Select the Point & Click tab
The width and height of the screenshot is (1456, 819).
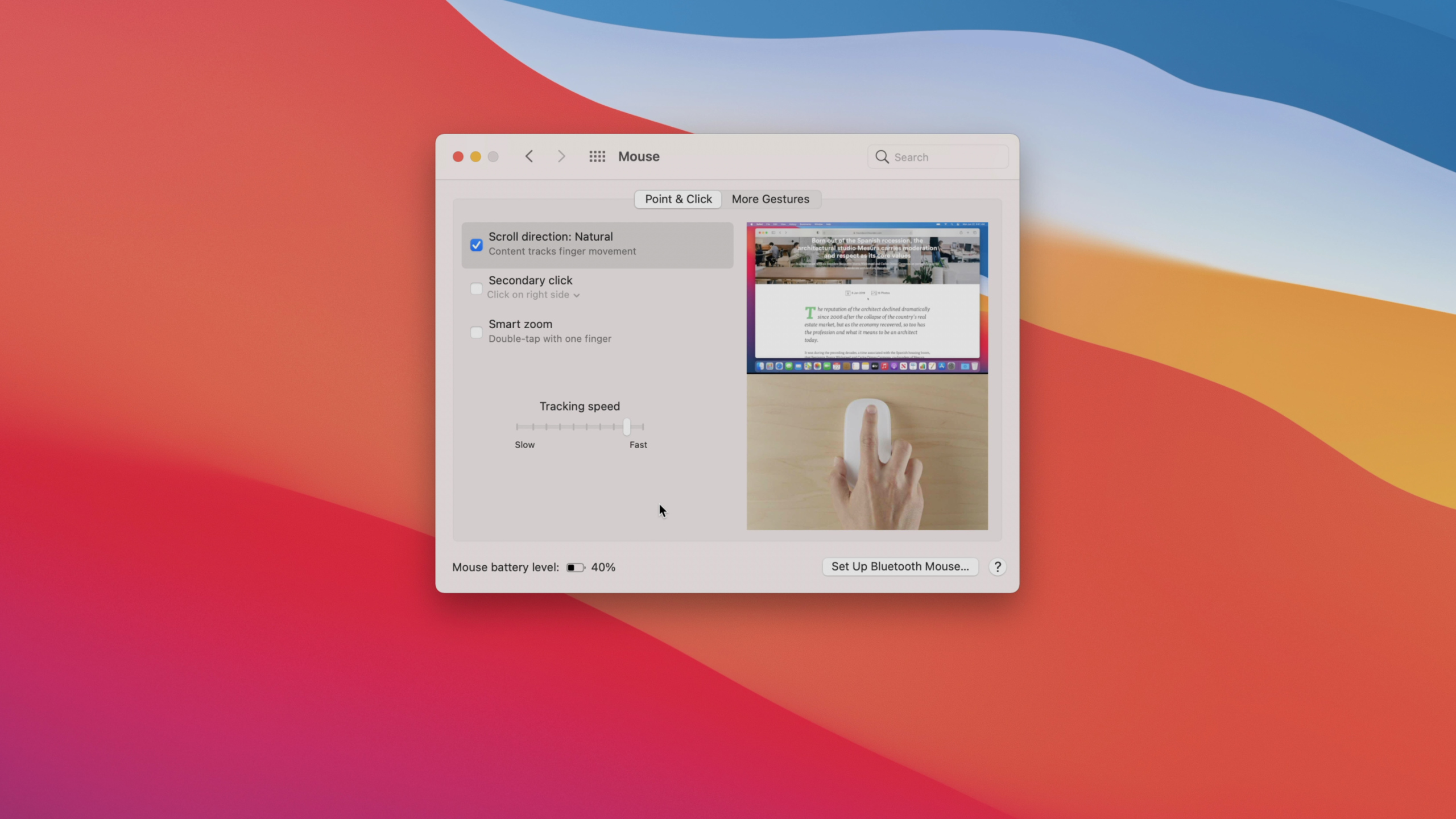click(x=678, y=199)
